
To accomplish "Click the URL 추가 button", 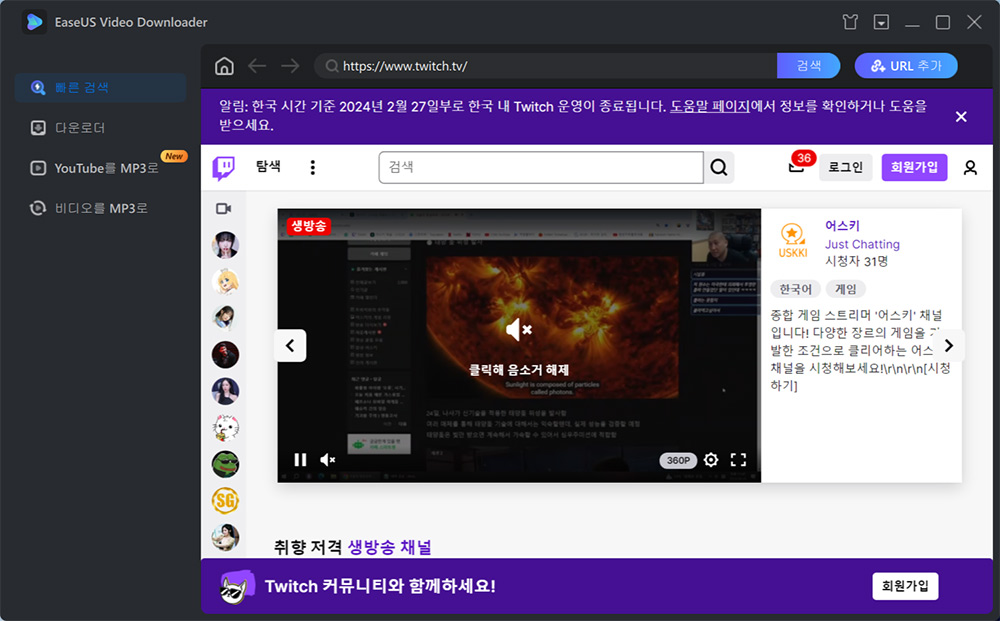I will pos(906,66).
